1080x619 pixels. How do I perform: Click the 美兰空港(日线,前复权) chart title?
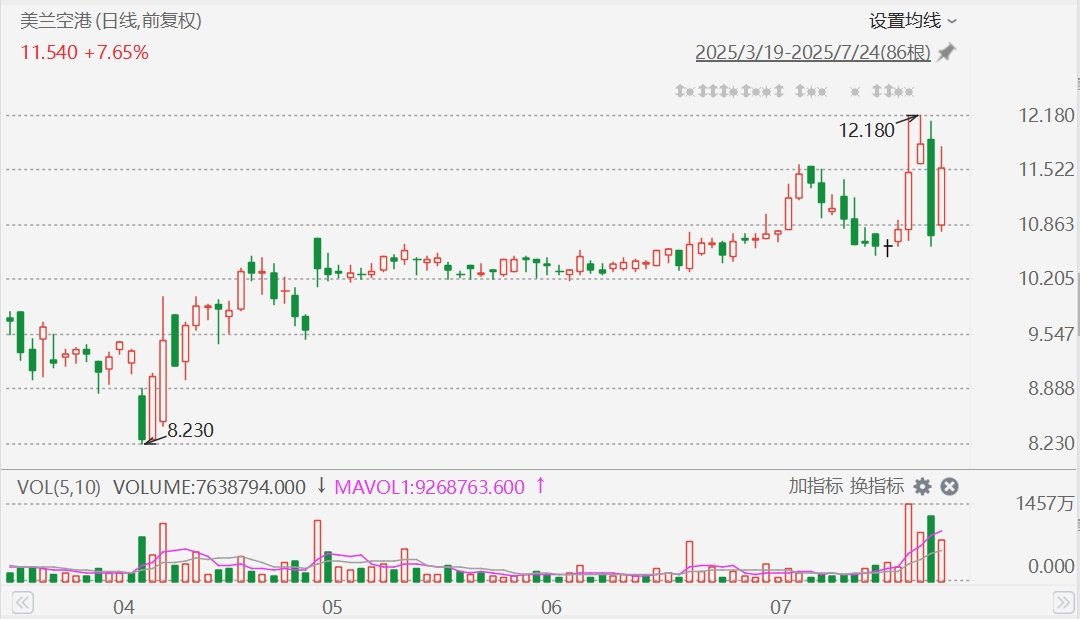pyautogui.click(x=111, y=21)
